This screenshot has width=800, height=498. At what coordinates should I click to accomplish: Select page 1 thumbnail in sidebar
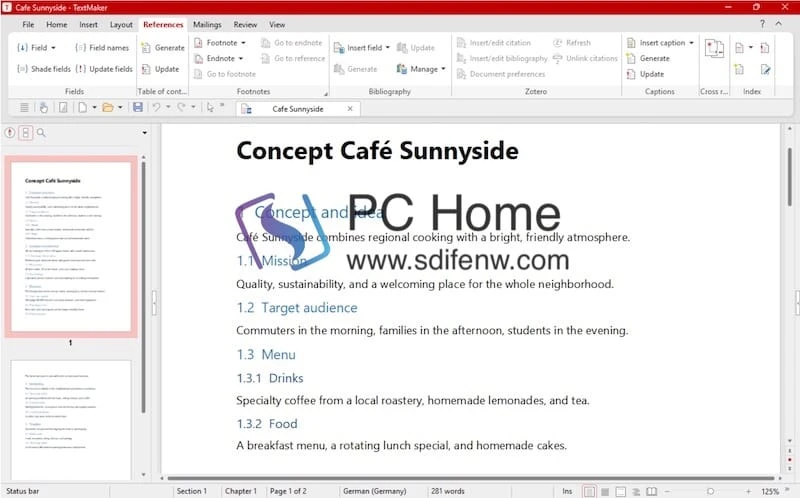coord(71,247)
